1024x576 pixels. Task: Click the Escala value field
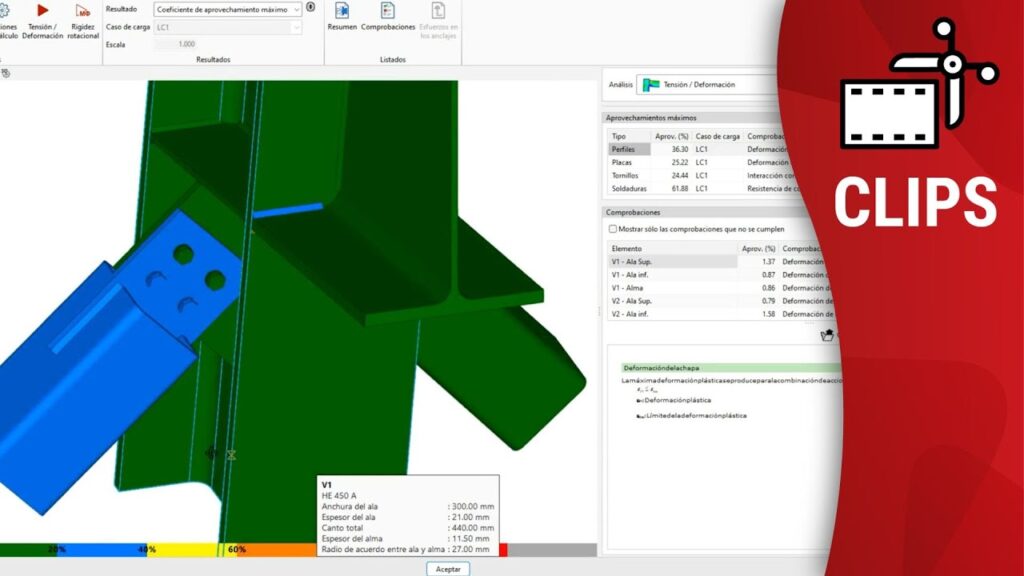click(x=176, y=44)
